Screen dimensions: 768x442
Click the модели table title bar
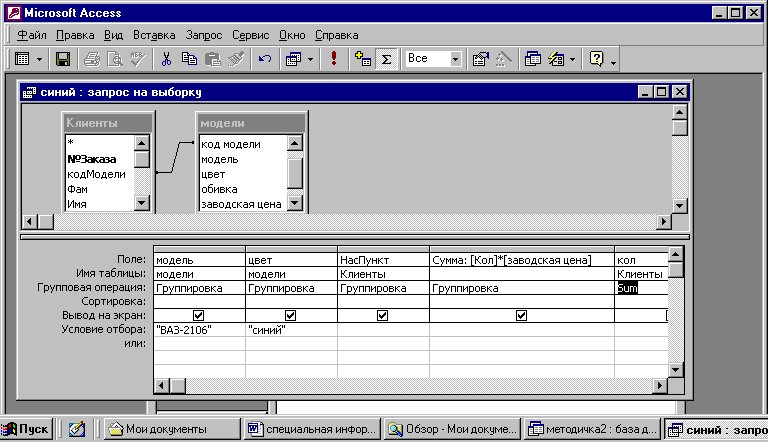[251, 123]
